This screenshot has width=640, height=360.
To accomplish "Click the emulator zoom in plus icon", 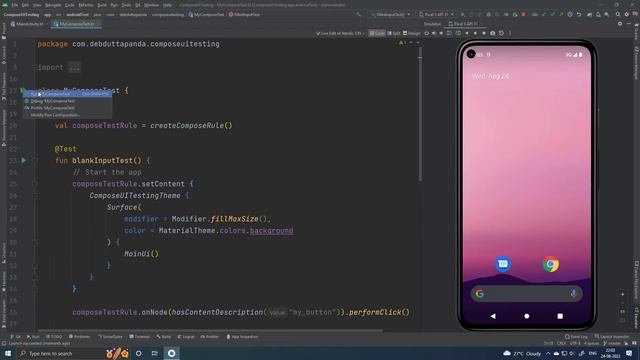I will [622, 294].
